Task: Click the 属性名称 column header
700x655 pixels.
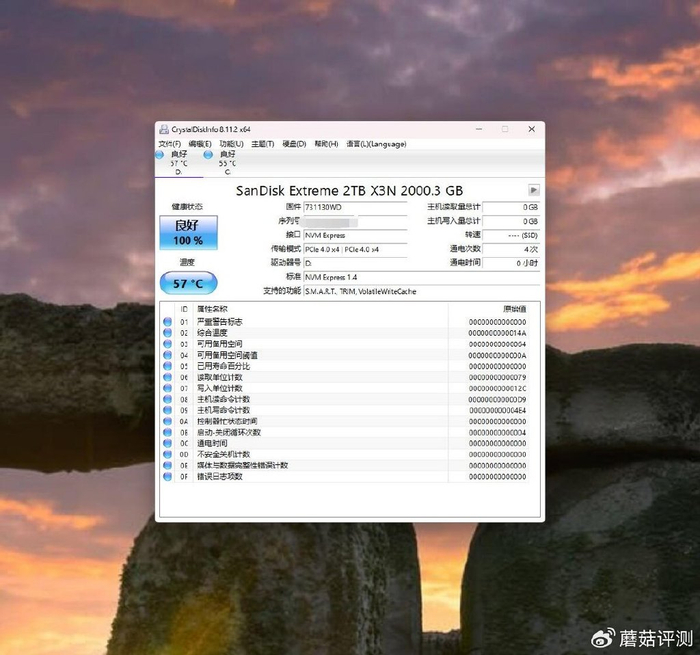Action: [212, 309]
